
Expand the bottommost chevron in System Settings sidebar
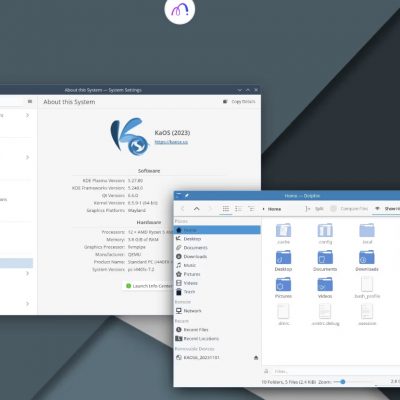coord(27,304)
